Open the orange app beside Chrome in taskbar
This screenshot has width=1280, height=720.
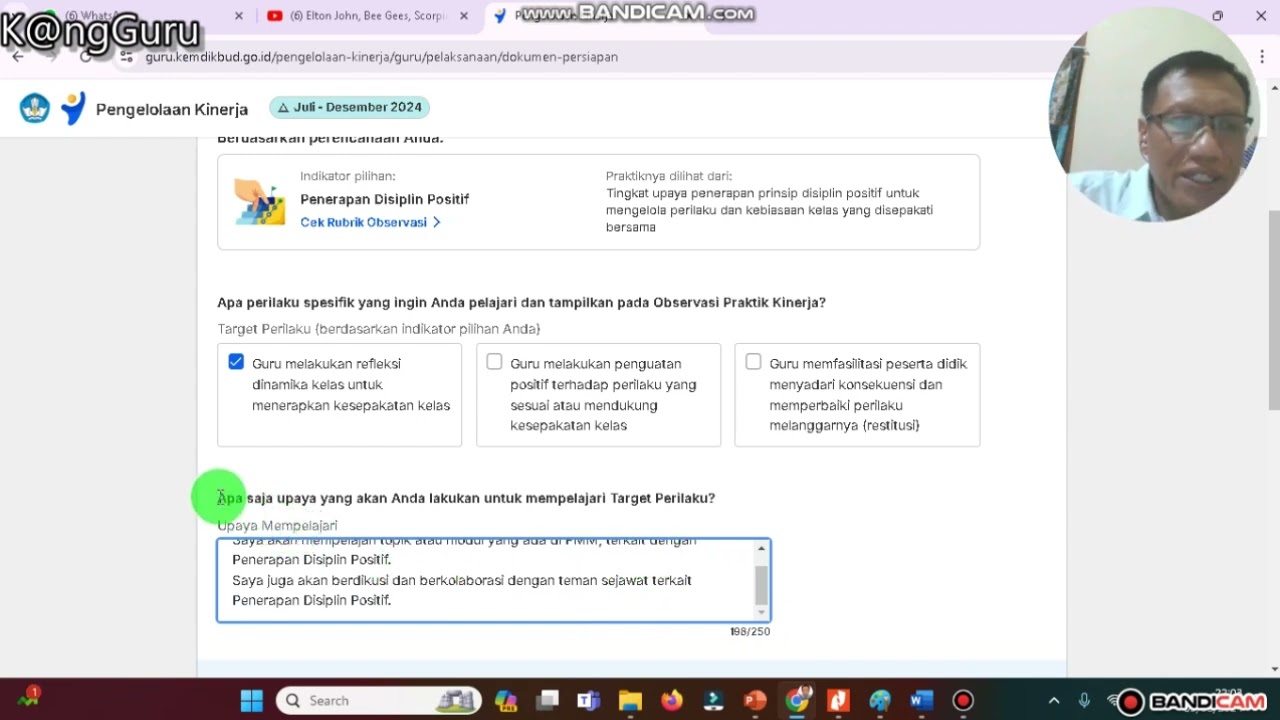(x=838, y=700)
